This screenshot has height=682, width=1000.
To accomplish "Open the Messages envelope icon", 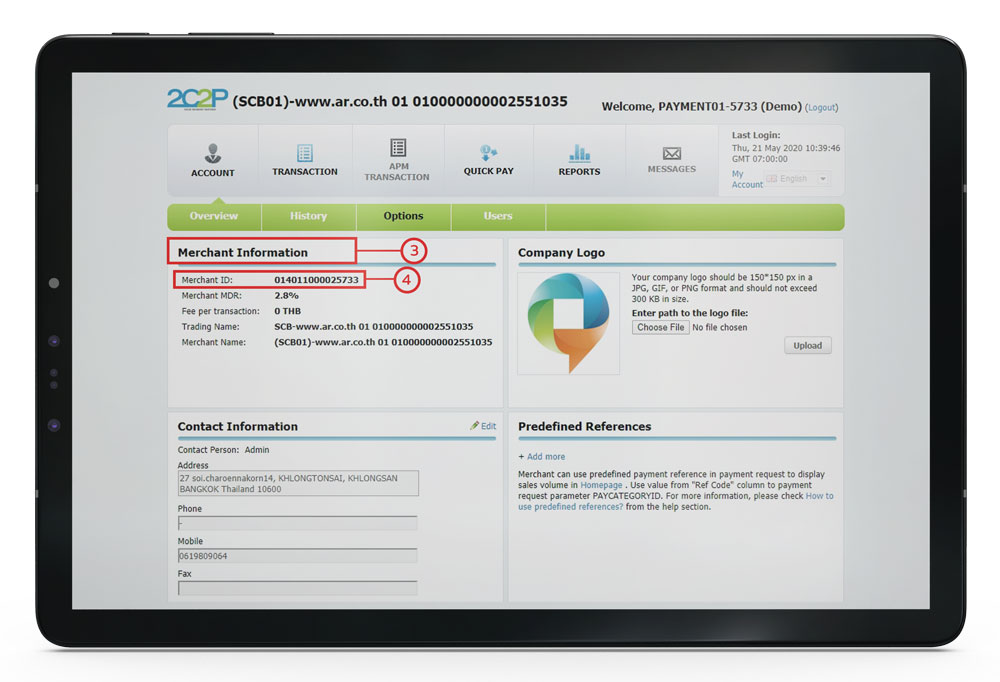I will coord(672,153).
